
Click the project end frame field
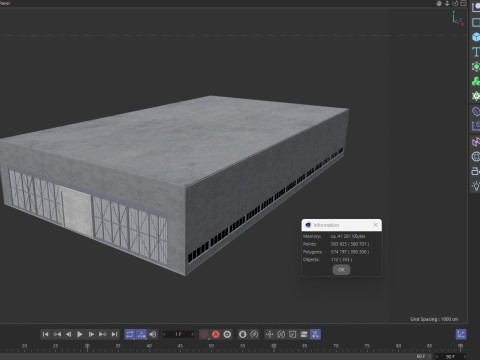(x=450, y=357)
